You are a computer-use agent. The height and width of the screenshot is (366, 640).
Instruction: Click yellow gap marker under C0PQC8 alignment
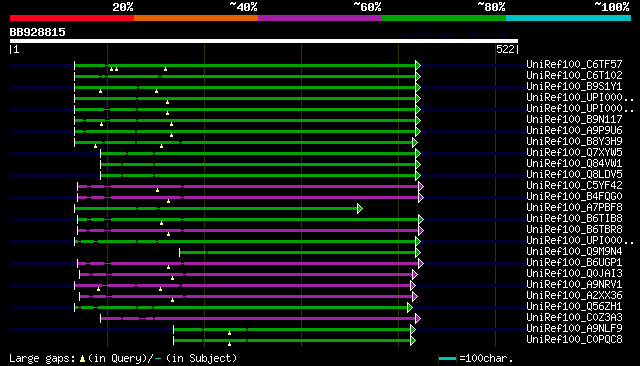(229, 344)
